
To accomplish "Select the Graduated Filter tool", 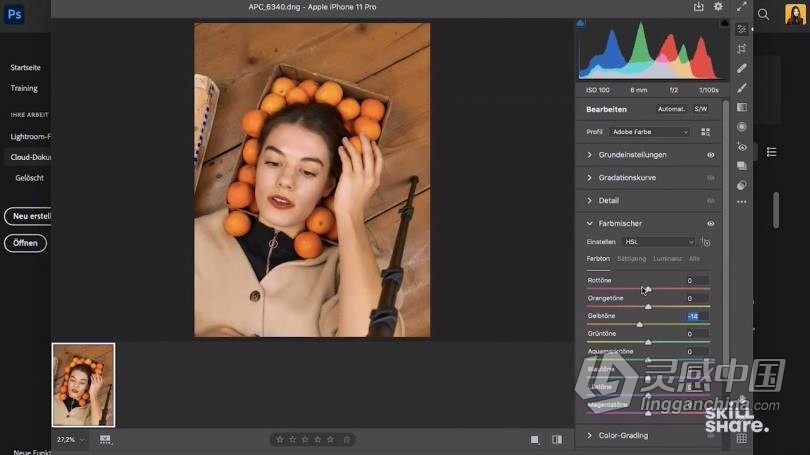I will (741, 107).
